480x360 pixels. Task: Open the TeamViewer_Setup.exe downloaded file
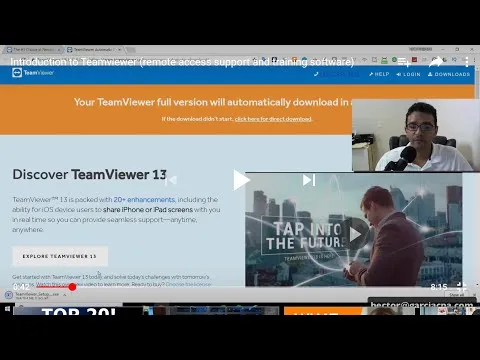[33, 295]
